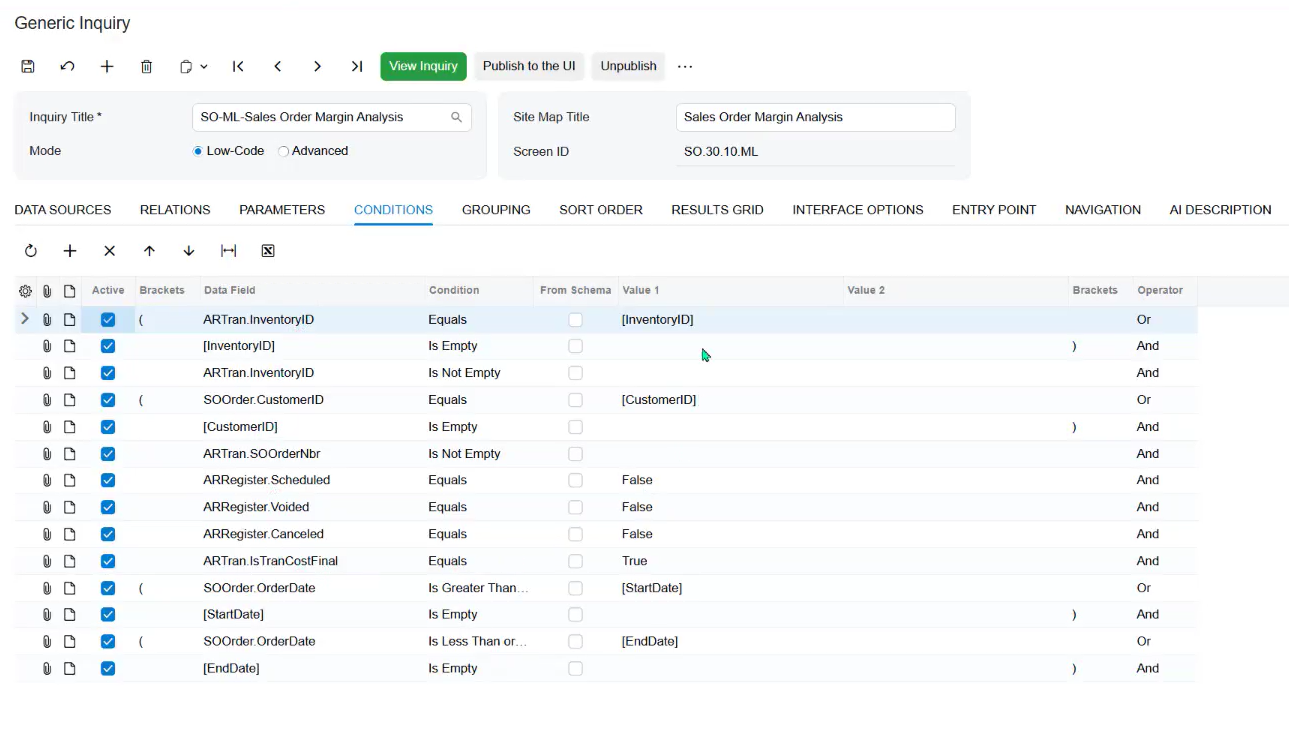1289x747 pixels.
Task: Go to next record arrow
Action: pyautogui.click(x=317, y=67)
